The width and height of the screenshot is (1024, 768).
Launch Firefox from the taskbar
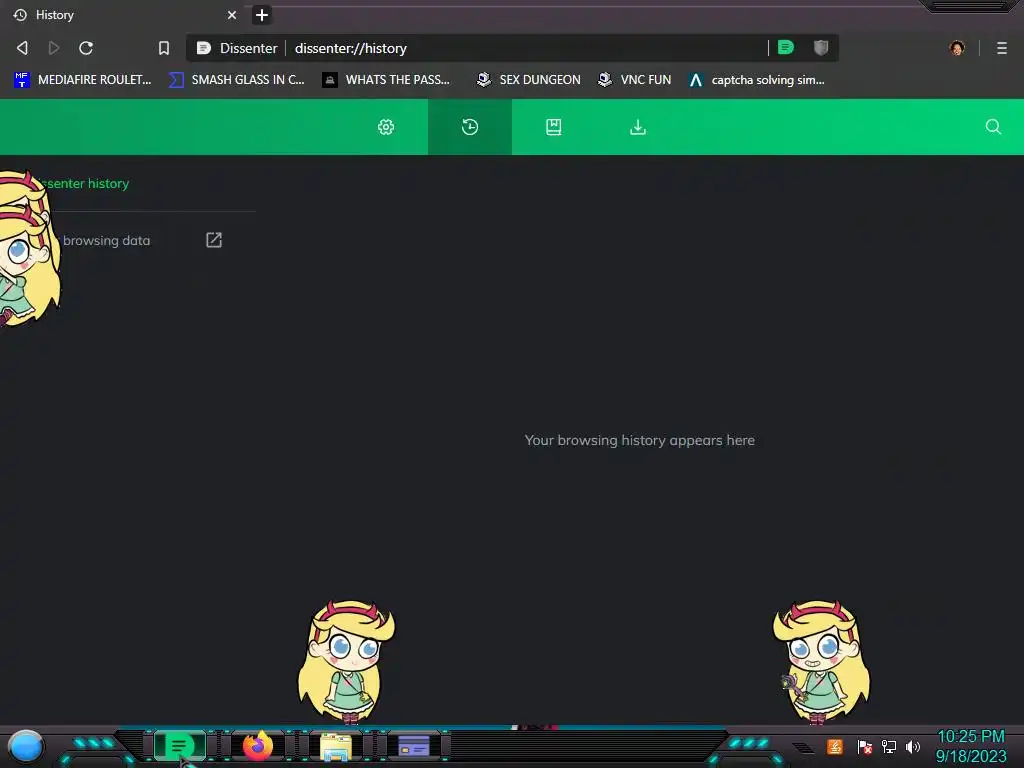[x=258, y=745]
